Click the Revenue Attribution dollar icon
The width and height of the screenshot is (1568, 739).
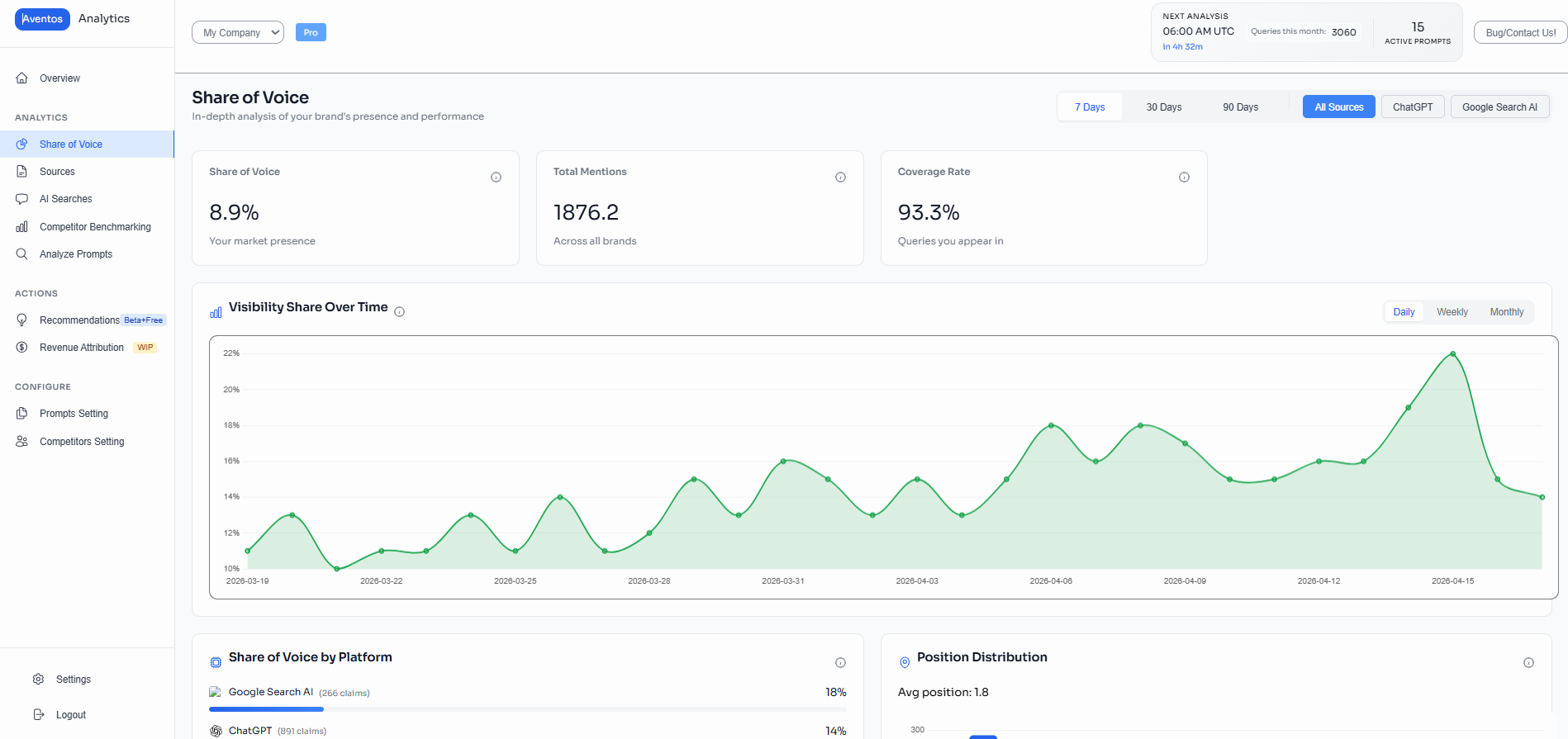[x=22, y=348]
